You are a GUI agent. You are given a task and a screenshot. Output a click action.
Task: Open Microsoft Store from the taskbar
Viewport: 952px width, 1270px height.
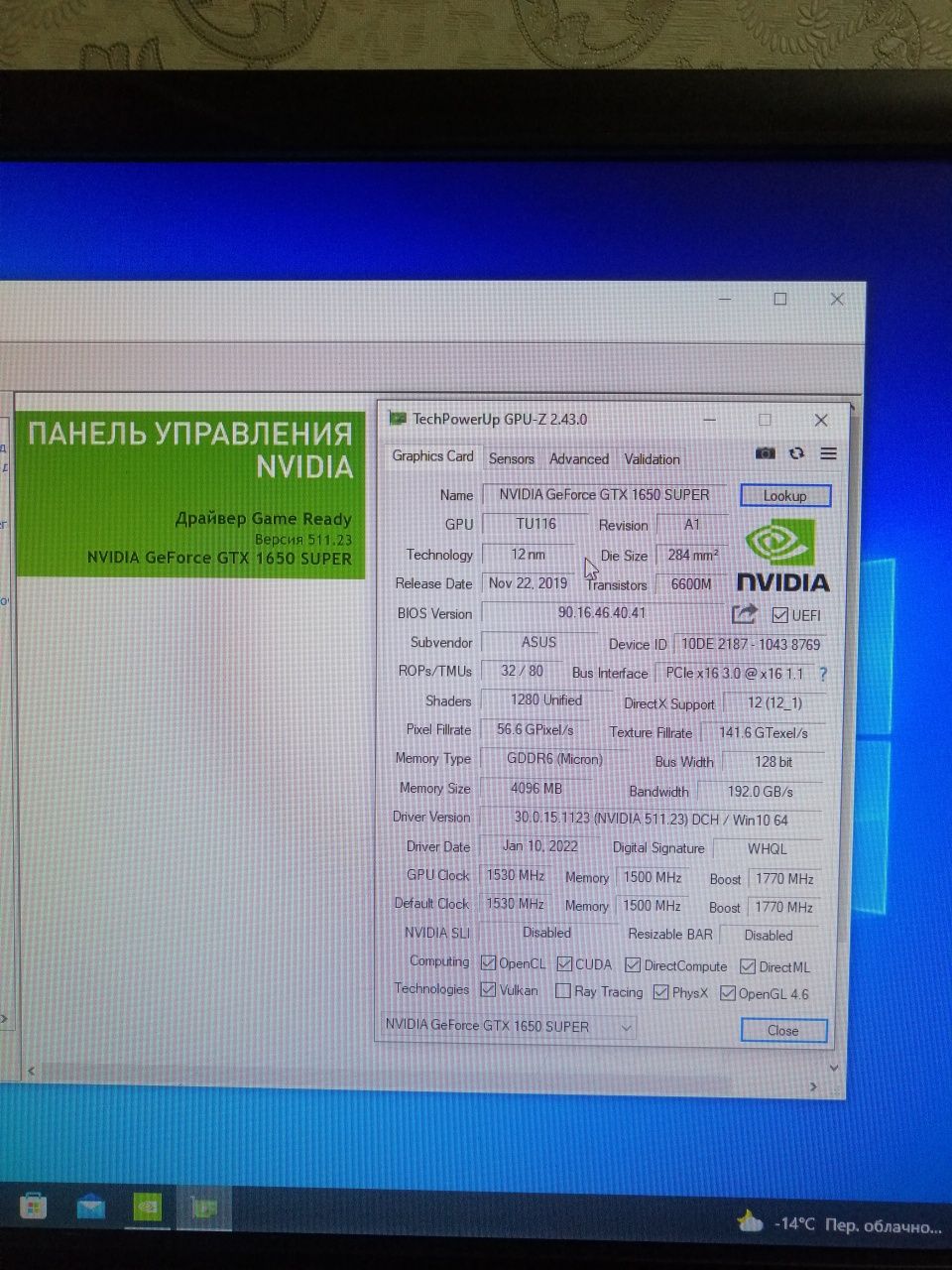[33, 1206]
